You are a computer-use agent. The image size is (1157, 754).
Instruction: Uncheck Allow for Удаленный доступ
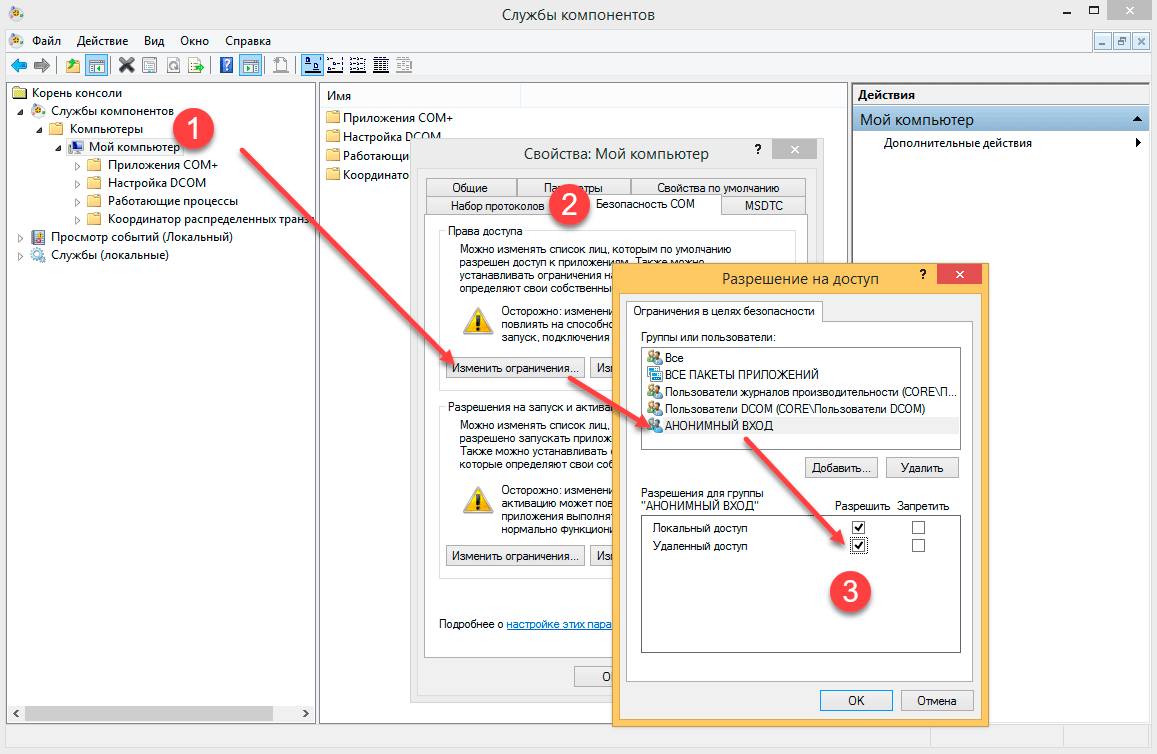coord(858,546)
